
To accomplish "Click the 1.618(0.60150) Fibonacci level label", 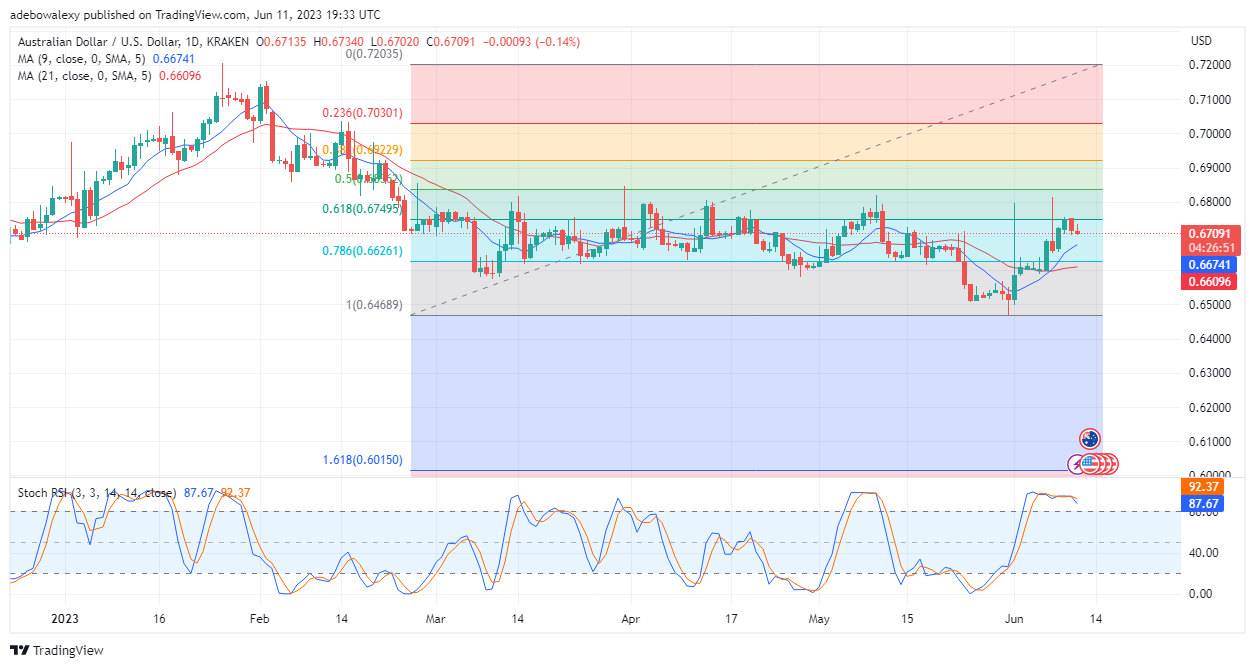I will point(363,460).
